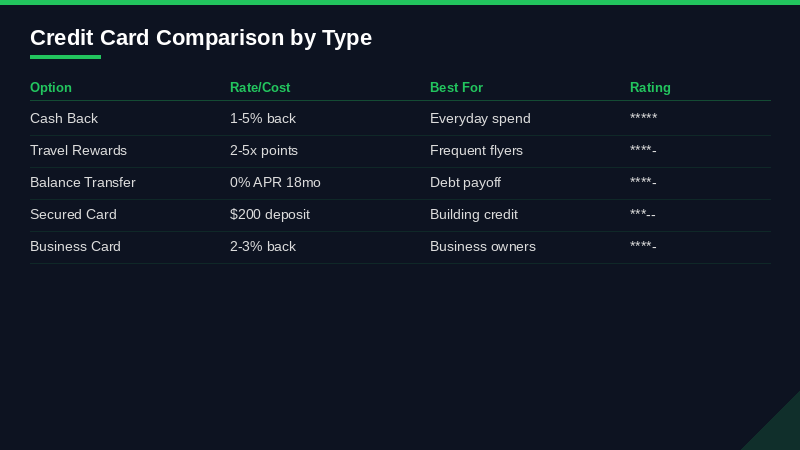Click the slide title Credit Card Comparison by Type
800x450 pixels.
click(x=201, y=38)
